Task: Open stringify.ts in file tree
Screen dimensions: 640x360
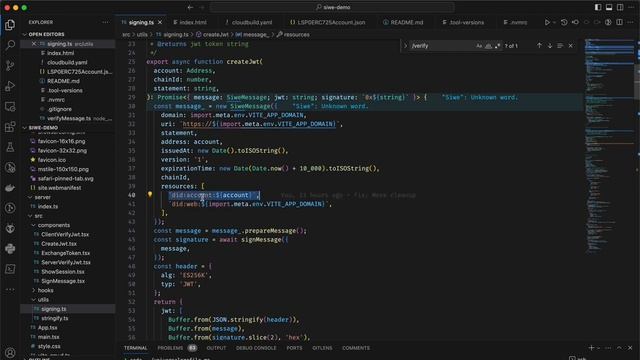Action: (x=55, y=318)
